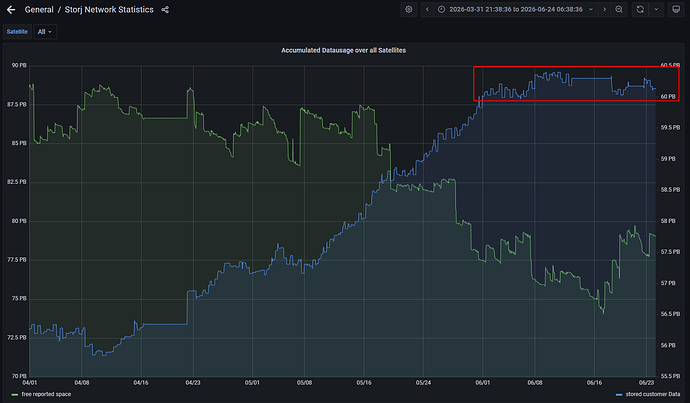Click the Satellite variable label

tap(17, 32)
